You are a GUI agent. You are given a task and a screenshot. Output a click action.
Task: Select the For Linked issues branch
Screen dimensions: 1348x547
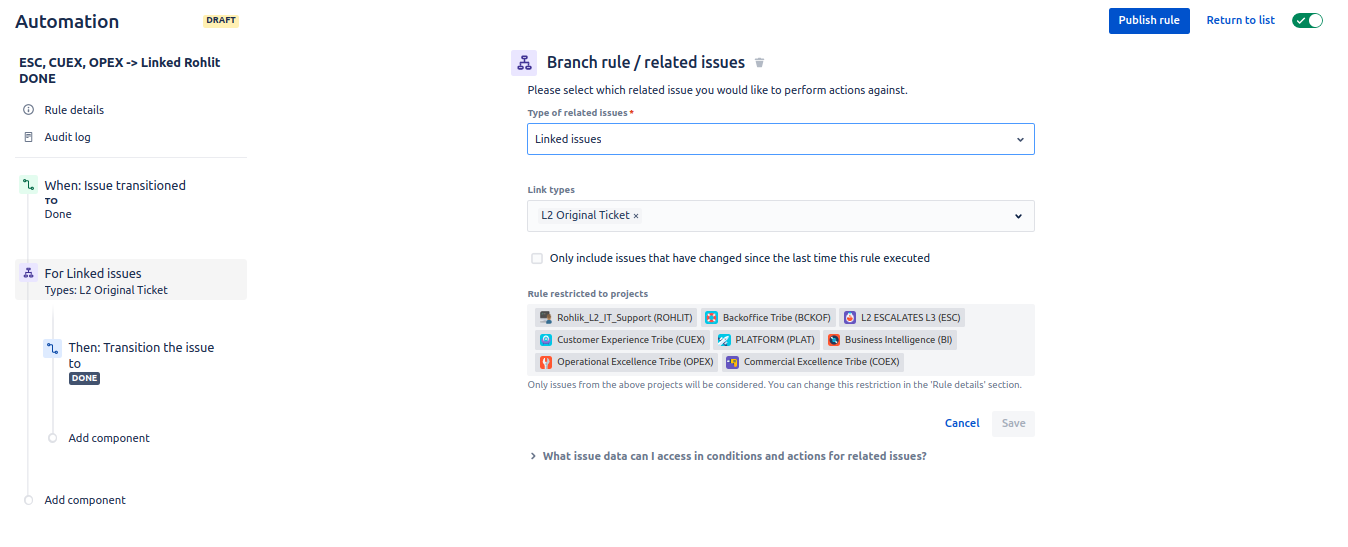(131, 280)
